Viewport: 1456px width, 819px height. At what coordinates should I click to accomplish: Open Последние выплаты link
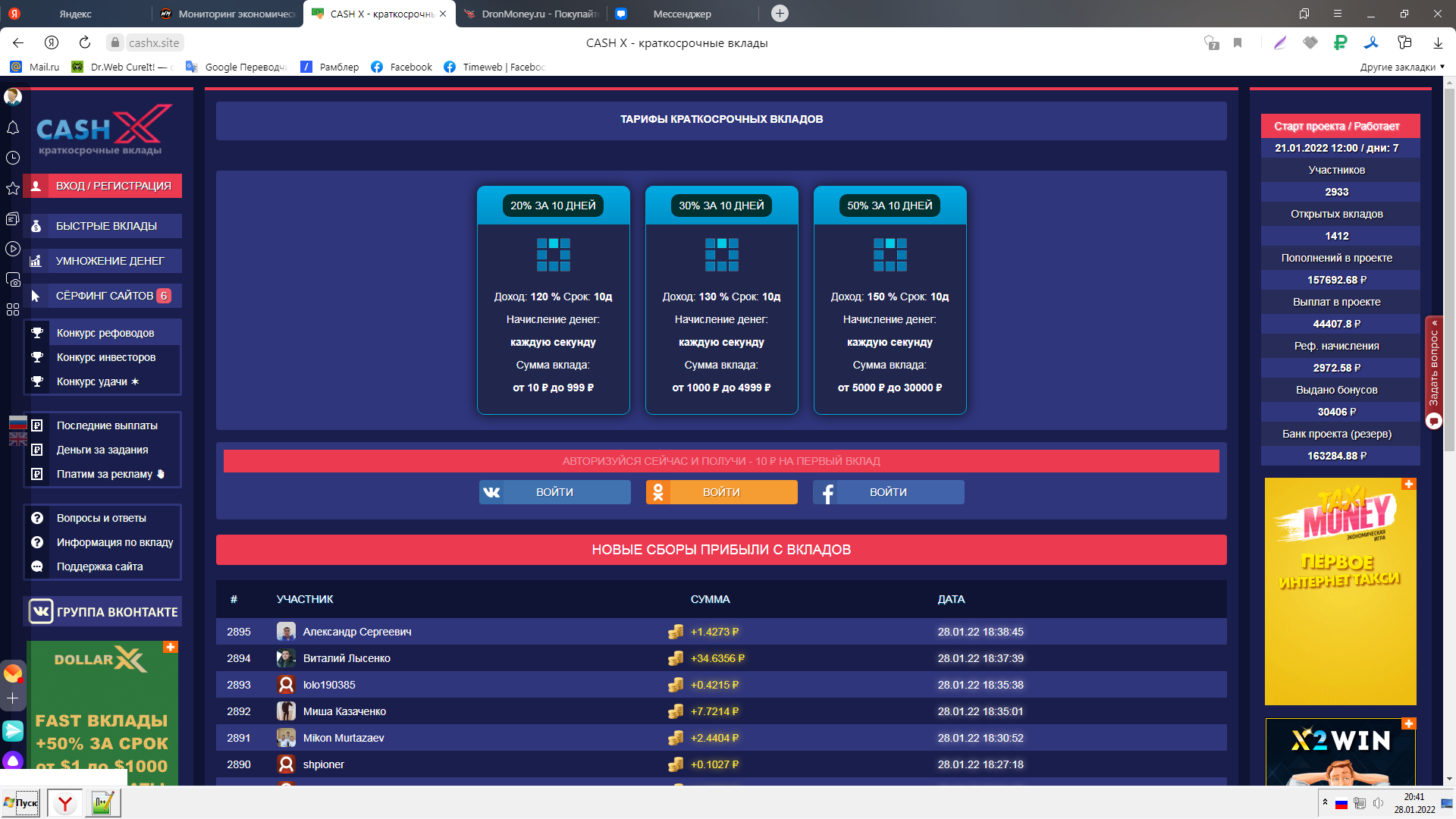107,425
